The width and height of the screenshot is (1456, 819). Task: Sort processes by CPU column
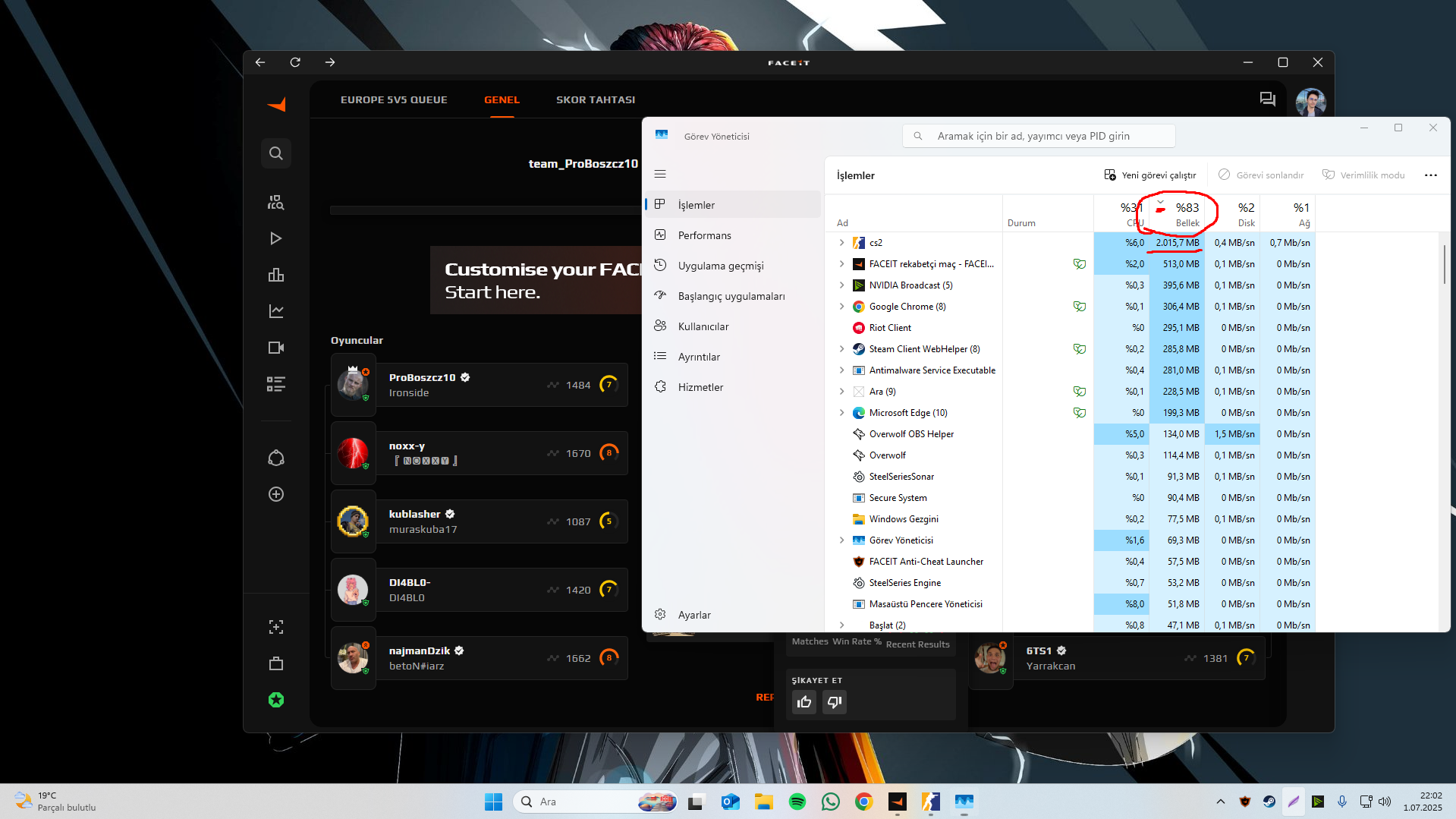point(1121,213)
